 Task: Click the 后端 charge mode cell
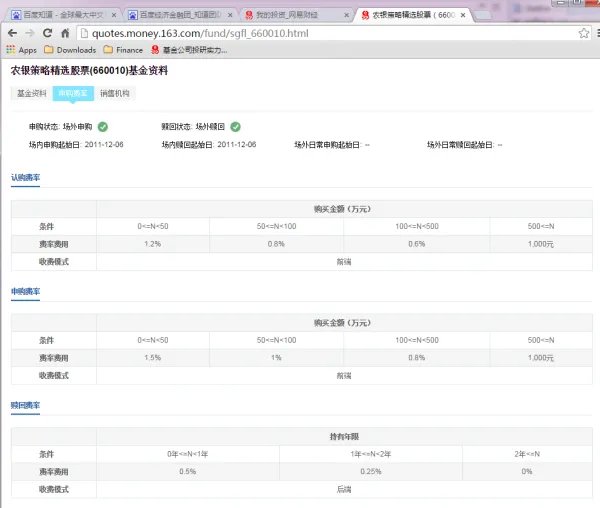pyautogui.click(x=344, y=489)
